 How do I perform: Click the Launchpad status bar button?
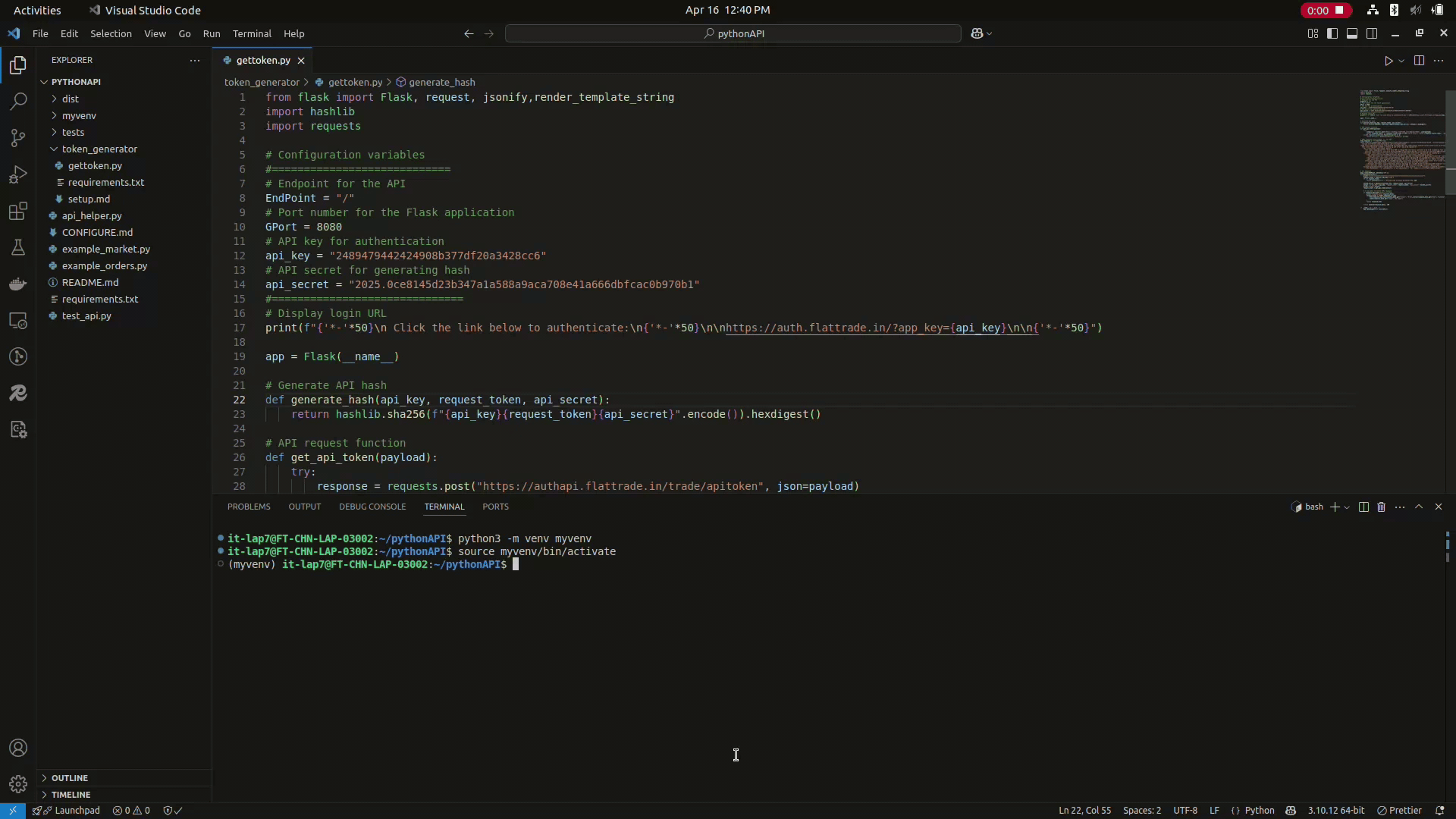click(67, 811)
